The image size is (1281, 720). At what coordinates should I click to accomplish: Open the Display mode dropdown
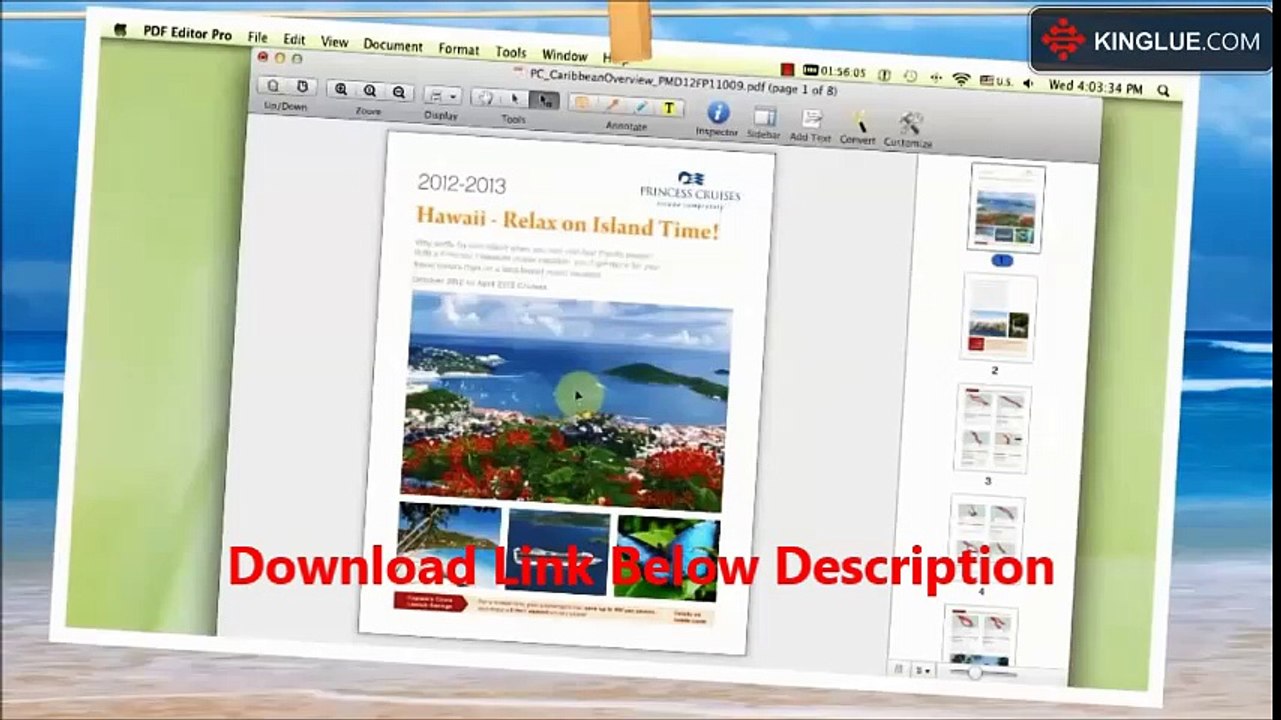(x=441, y=95)
